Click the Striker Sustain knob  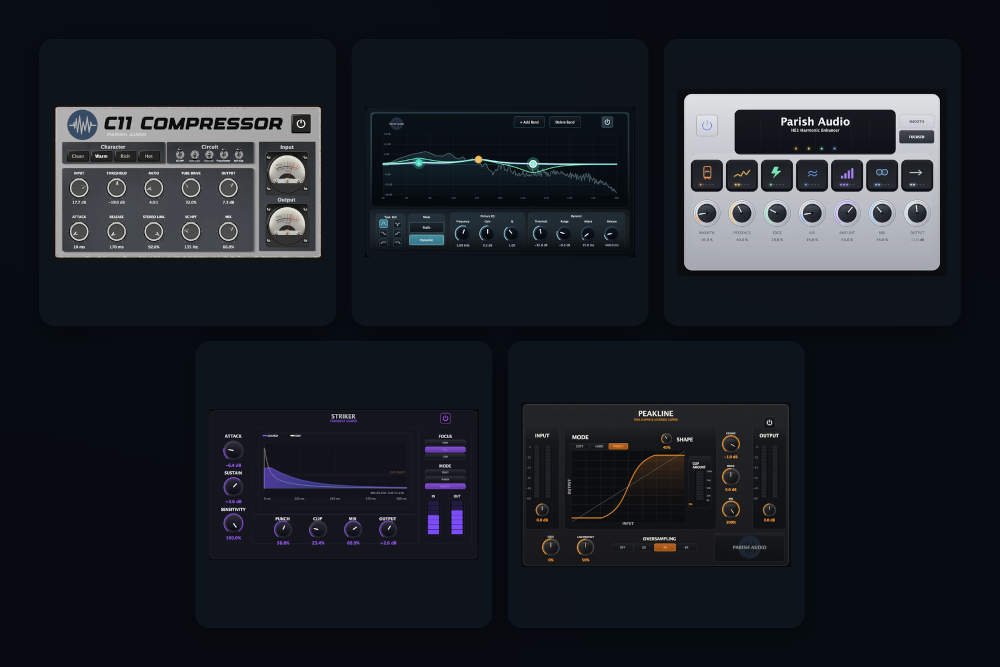tap(233, 487)
